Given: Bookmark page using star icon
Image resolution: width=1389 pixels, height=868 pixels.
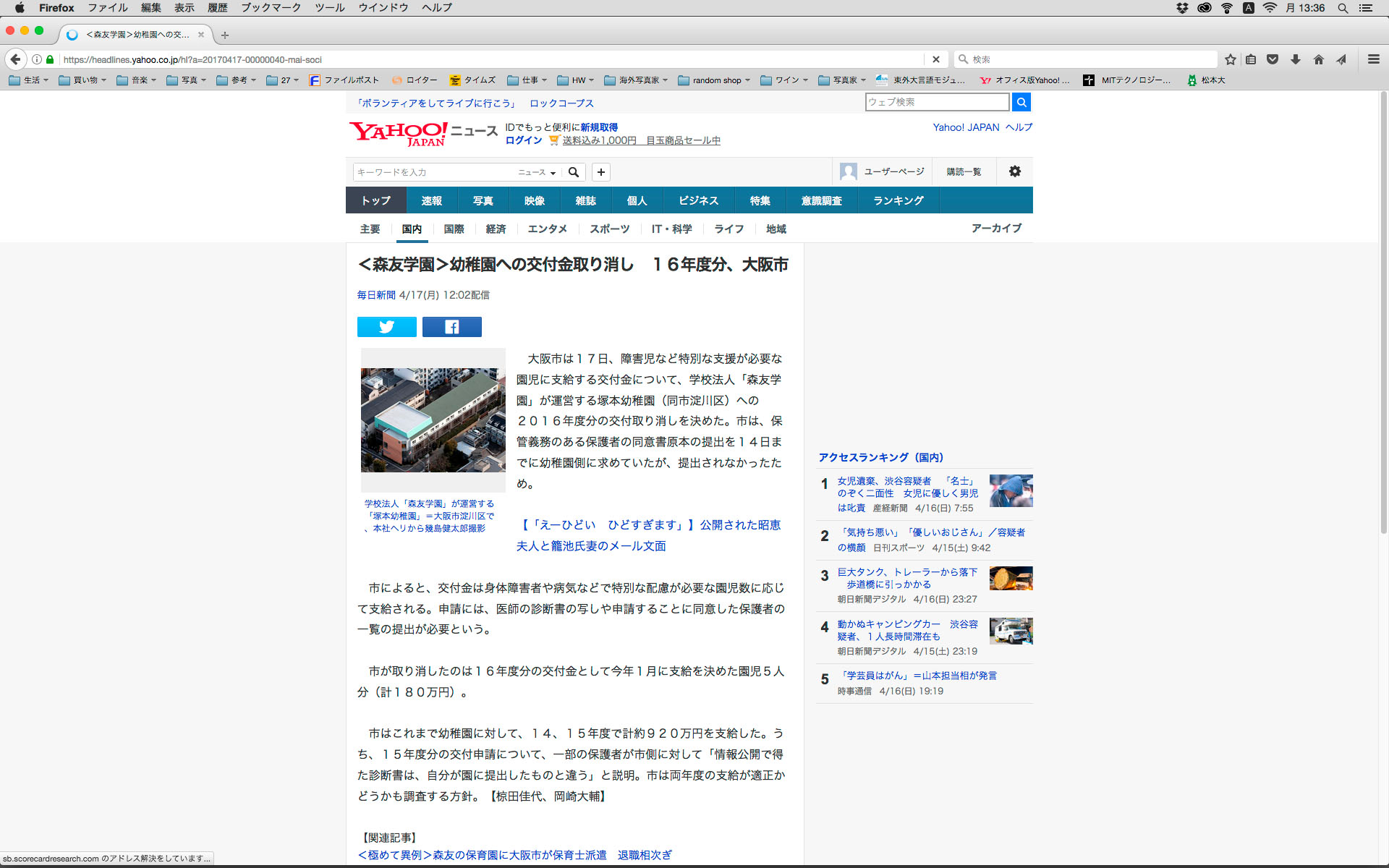Looking at the screenshot, I should coord(1230,59).
